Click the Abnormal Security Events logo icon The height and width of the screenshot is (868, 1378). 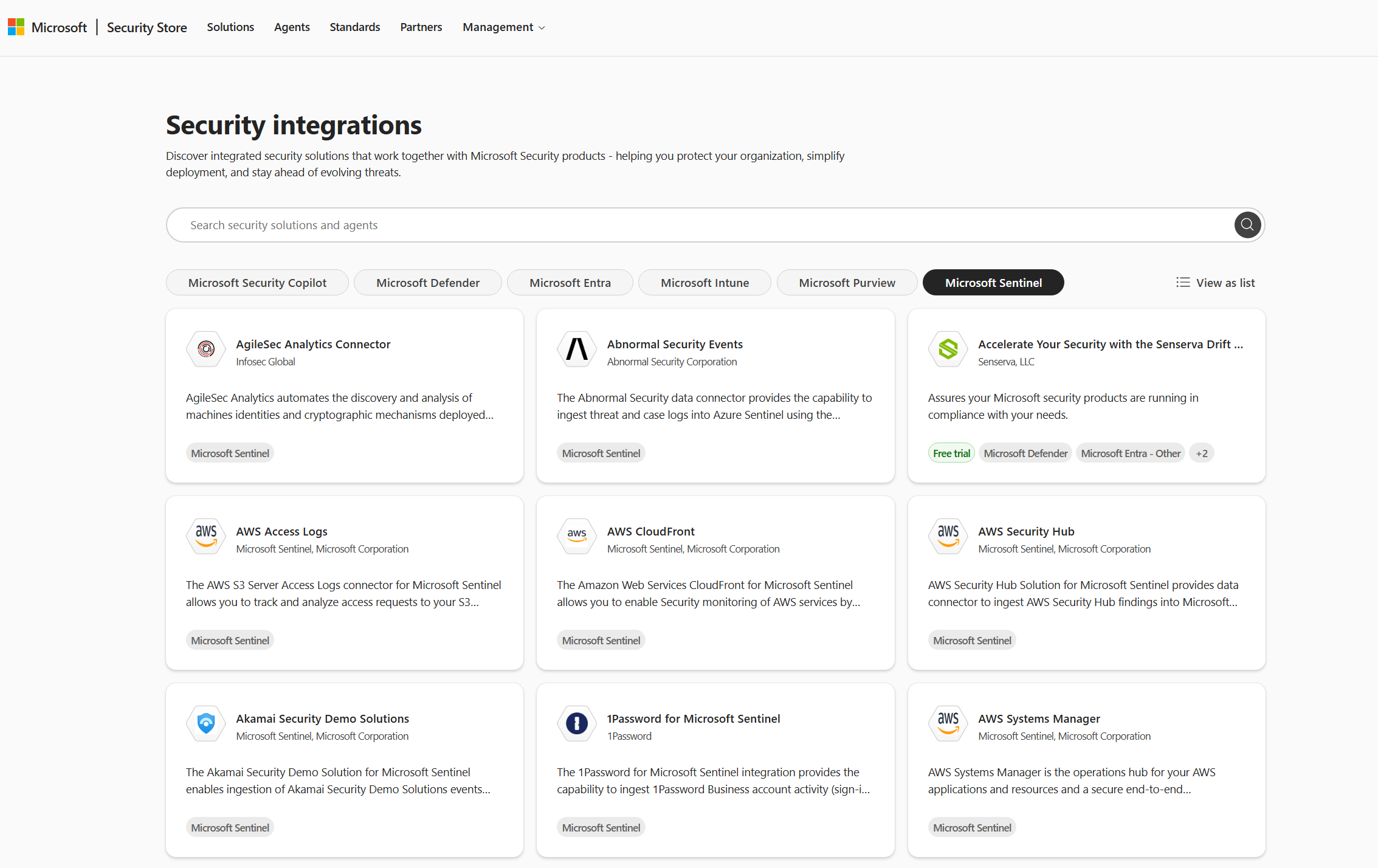576,350
